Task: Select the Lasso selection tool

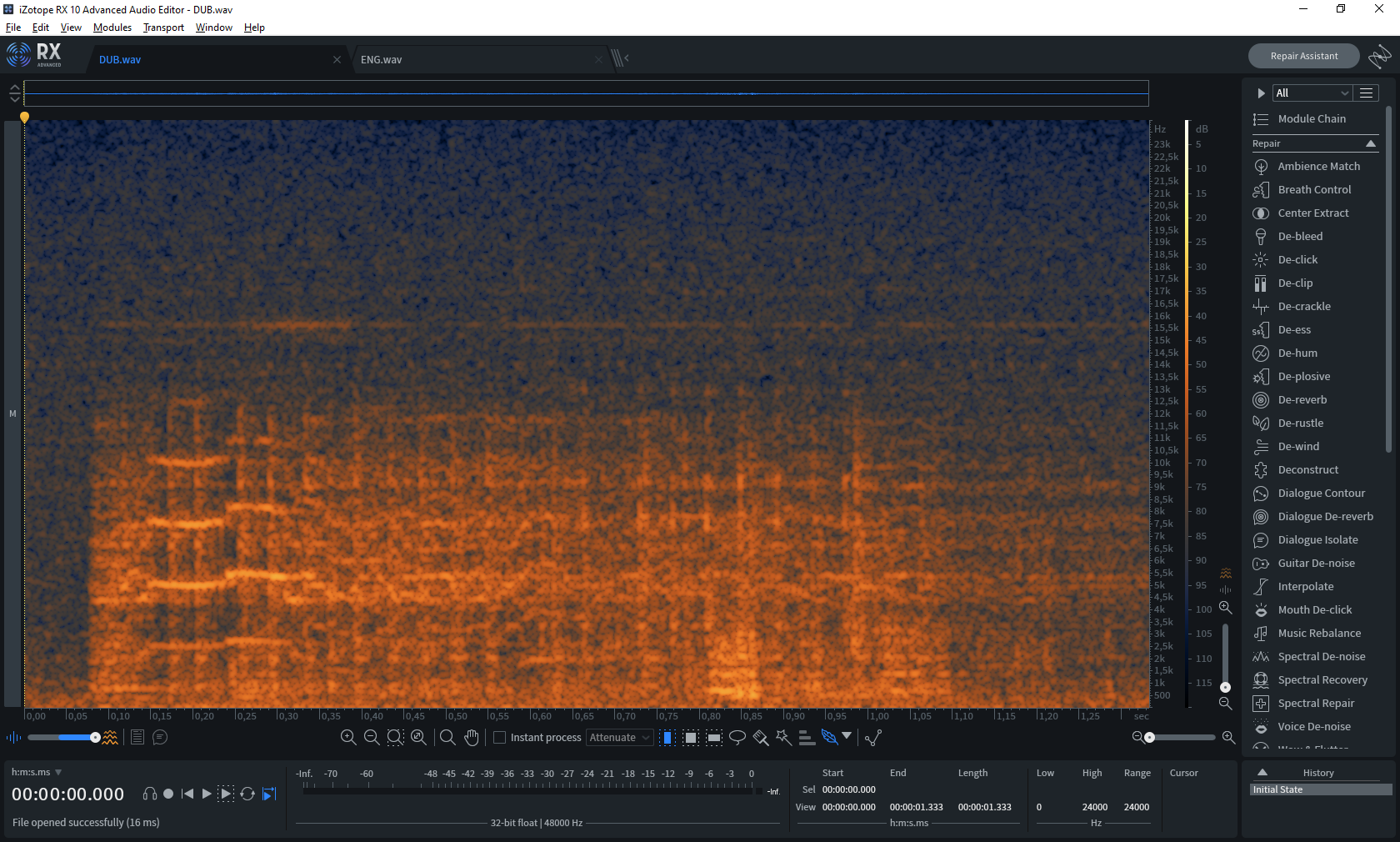Action: pos(737,737)
